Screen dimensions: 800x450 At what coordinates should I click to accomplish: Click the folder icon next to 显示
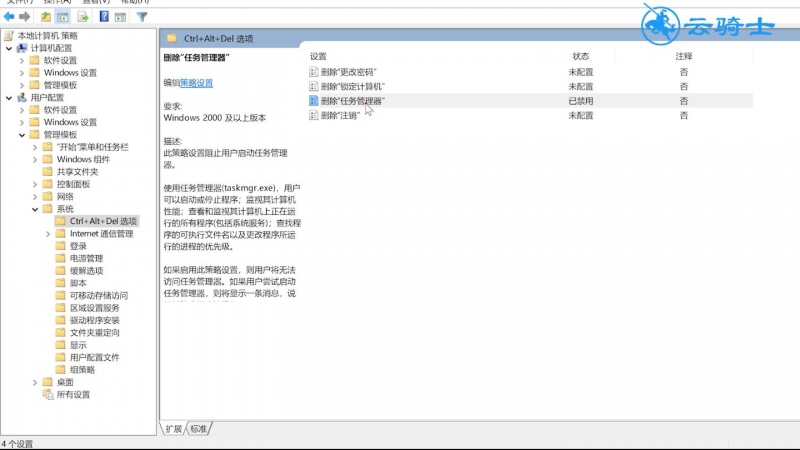point(61,345)
